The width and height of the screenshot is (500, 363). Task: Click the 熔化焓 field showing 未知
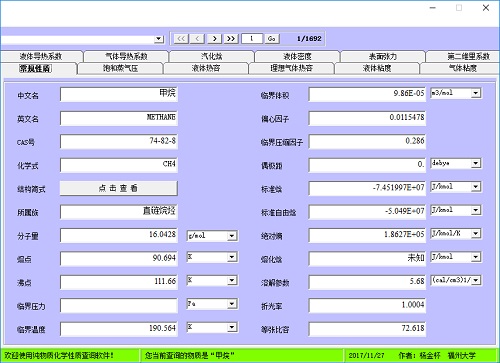click(367, 258)
